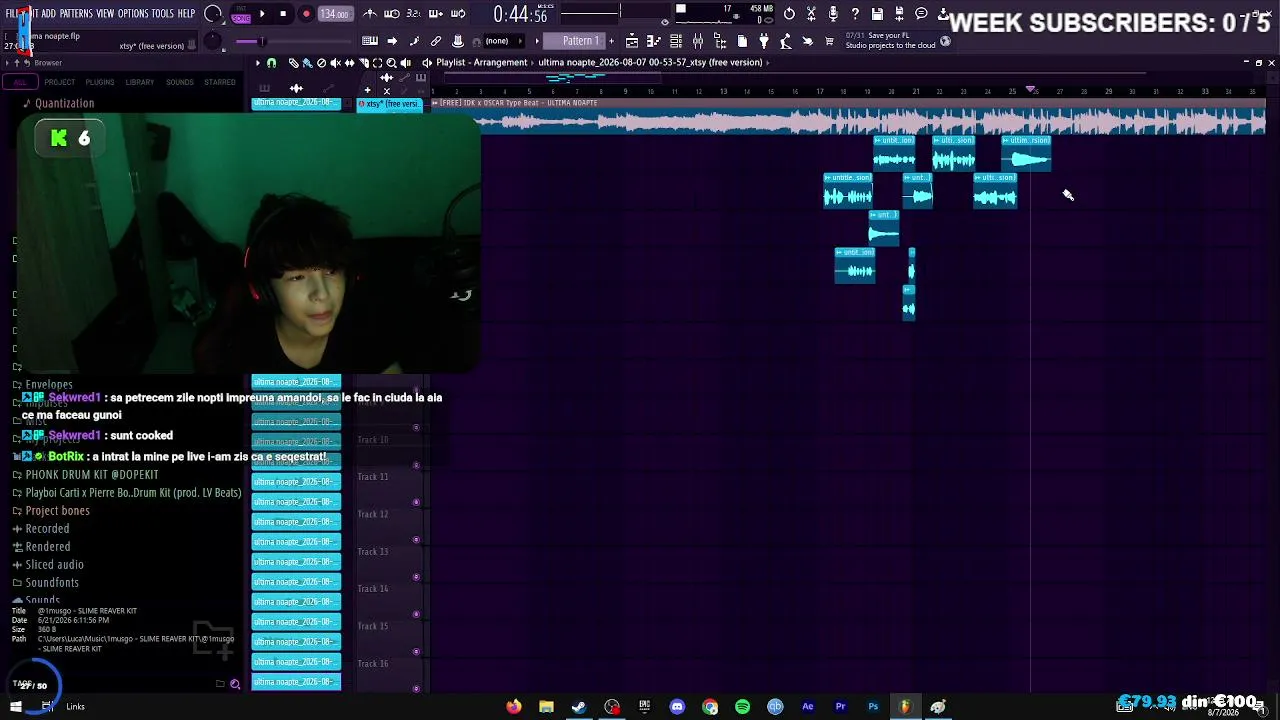The height and width of the screenshot is (720, 1280).
Task: Expand the Soundfonts folder
Action: coord(45,583)
